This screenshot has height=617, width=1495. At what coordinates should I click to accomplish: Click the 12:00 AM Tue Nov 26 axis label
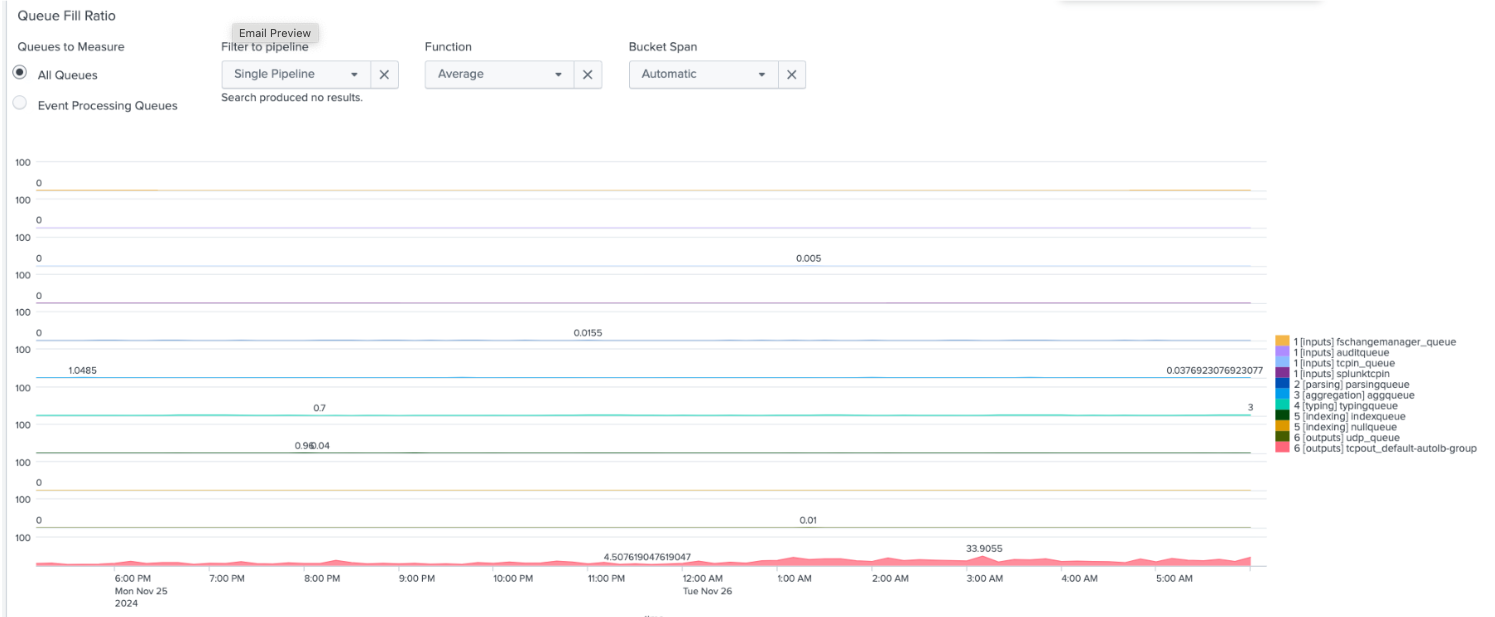(703, 584)
